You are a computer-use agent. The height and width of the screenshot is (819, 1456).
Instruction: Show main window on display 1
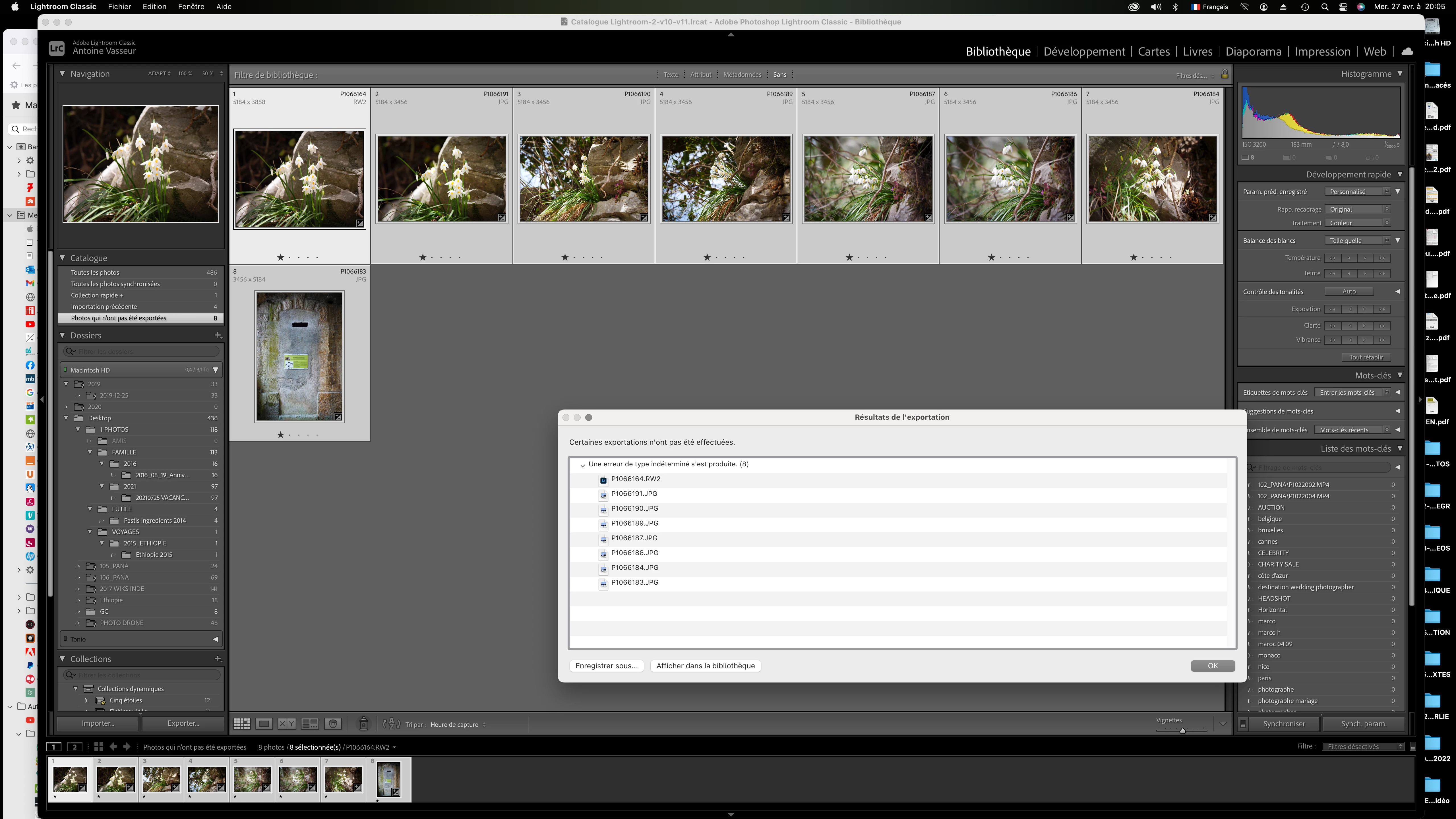click(x=54, y=747)
